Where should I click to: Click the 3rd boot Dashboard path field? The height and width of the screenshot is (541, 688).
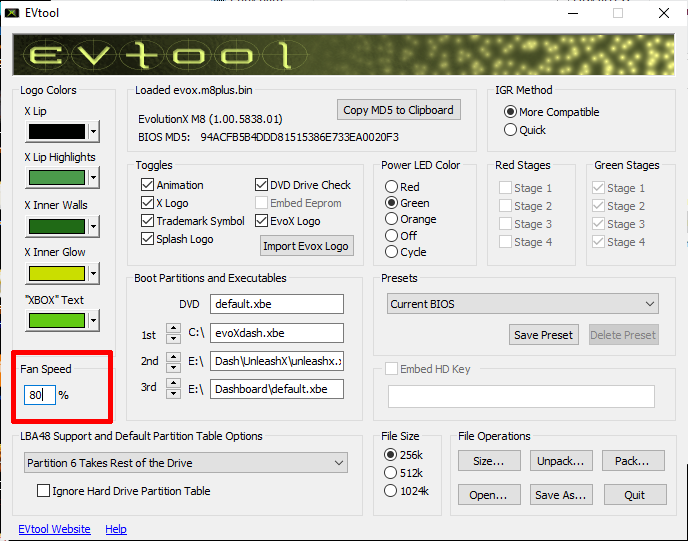tap(277, 389)
